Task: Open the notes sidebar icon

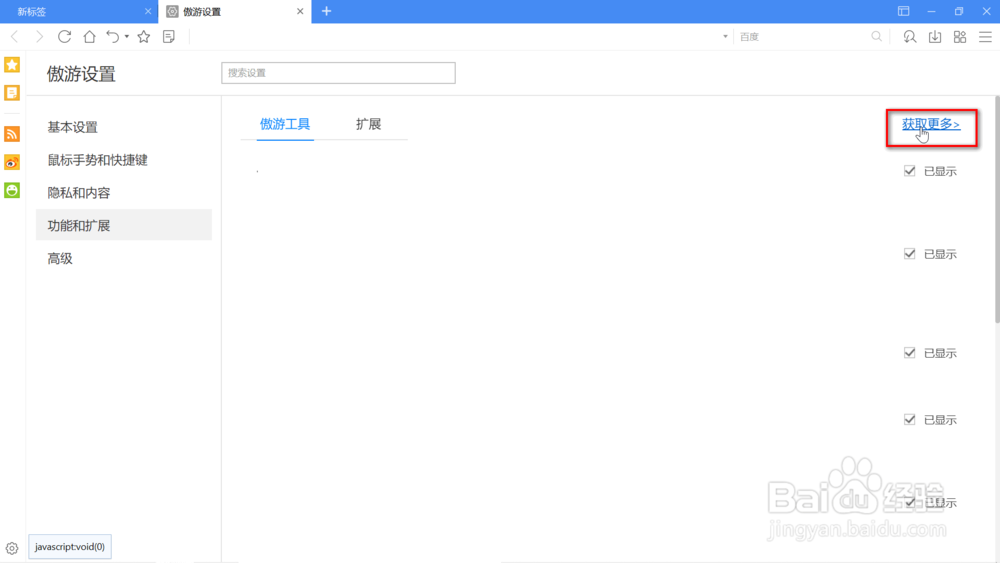Action: coord(12,93)
